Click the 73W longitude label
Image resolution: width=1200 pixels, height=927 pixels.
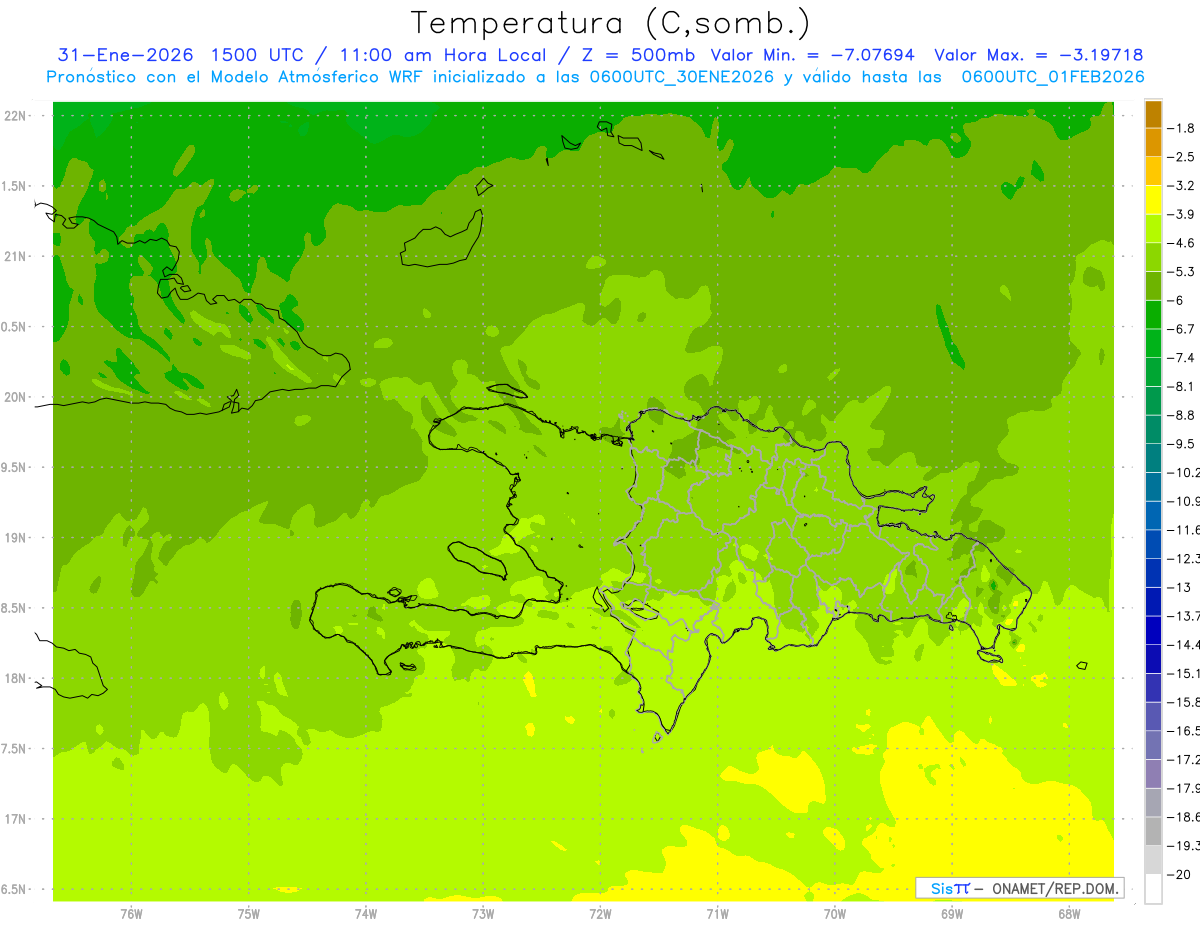pyautogui.click(x=483, y=914)
